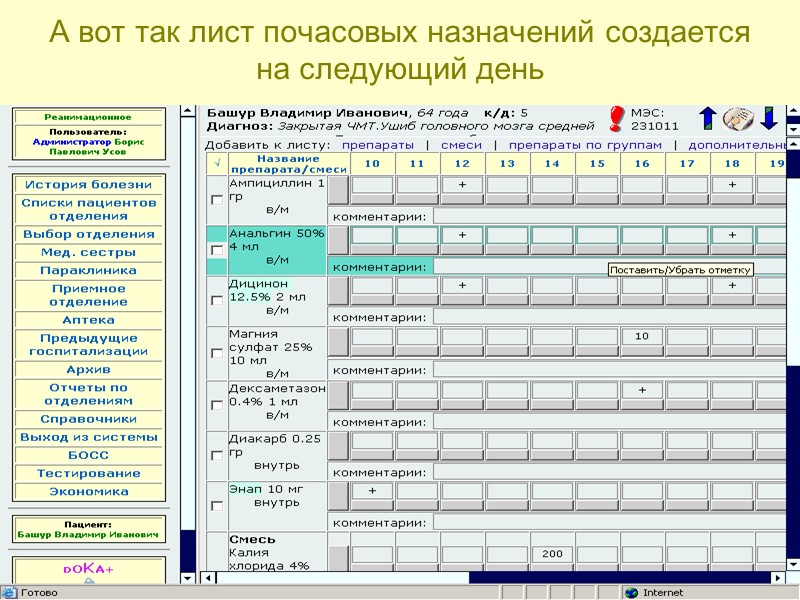Click the Ампициллин cell at hour 18
Image resolution: width=800 pixels, height=600 pixels.
point(732,185)
